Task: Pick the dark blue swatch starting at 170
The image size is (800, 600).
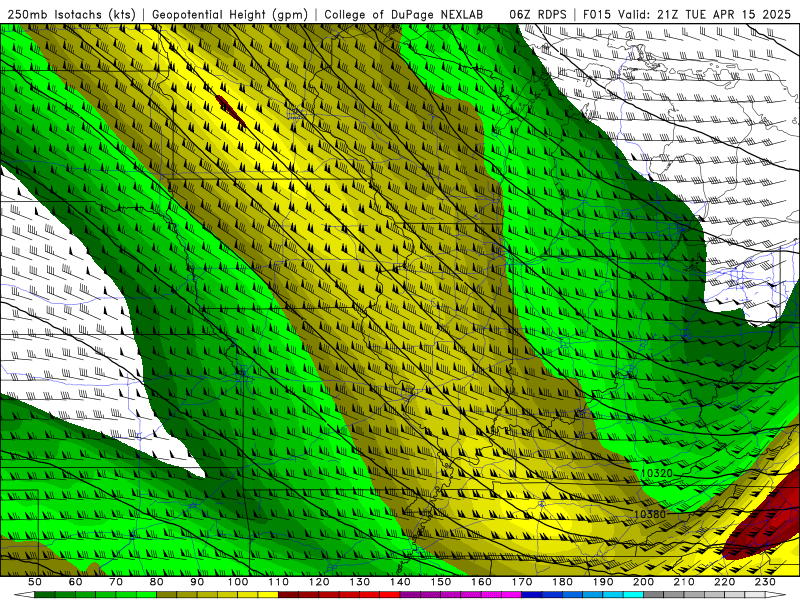Action: (532, 594)
